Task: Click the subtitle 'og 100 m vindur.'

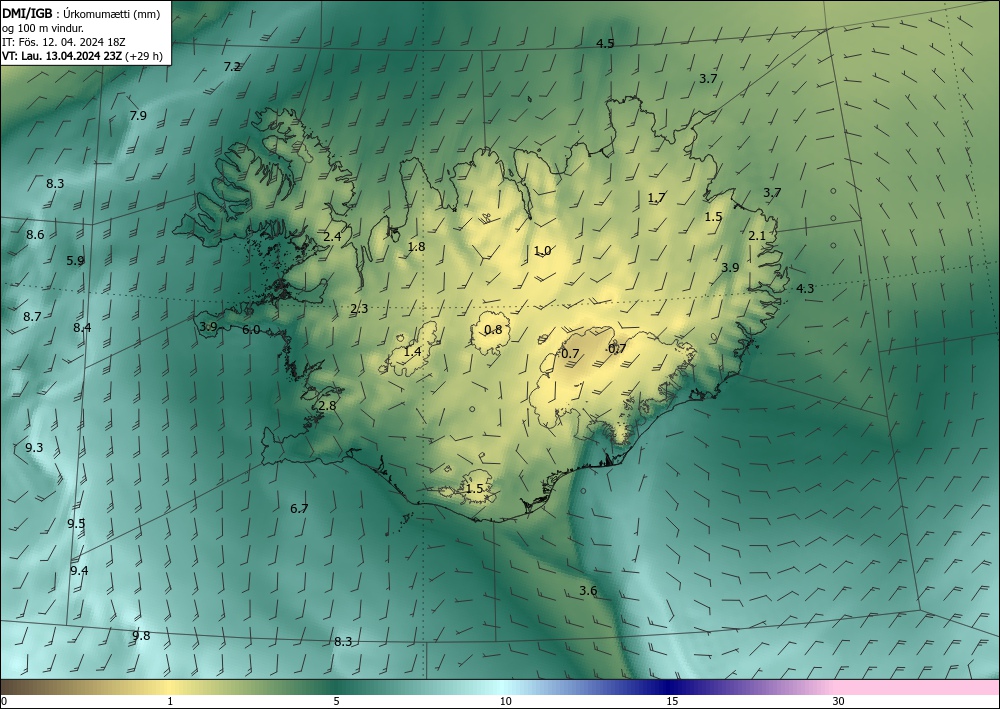Action: coord(43,28)
